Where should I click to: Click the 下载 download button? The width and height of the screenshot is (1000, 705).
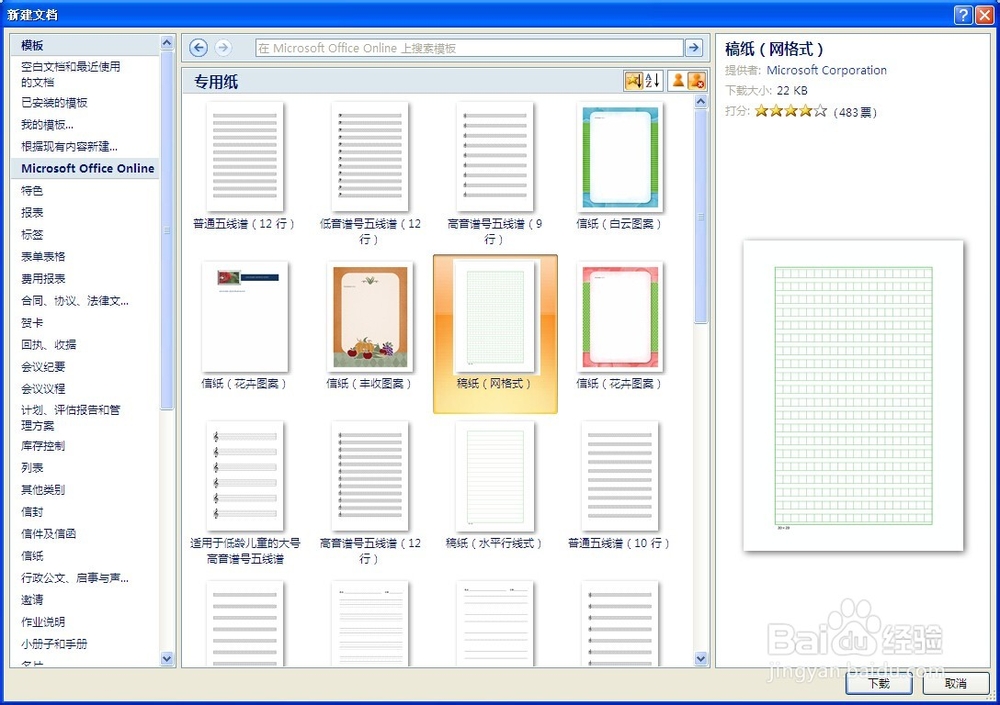click(x=878, y=684)
